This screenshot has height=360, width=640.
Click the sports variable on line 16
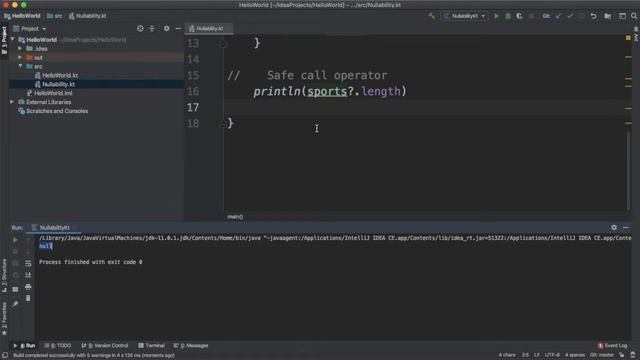click(327, 91)
